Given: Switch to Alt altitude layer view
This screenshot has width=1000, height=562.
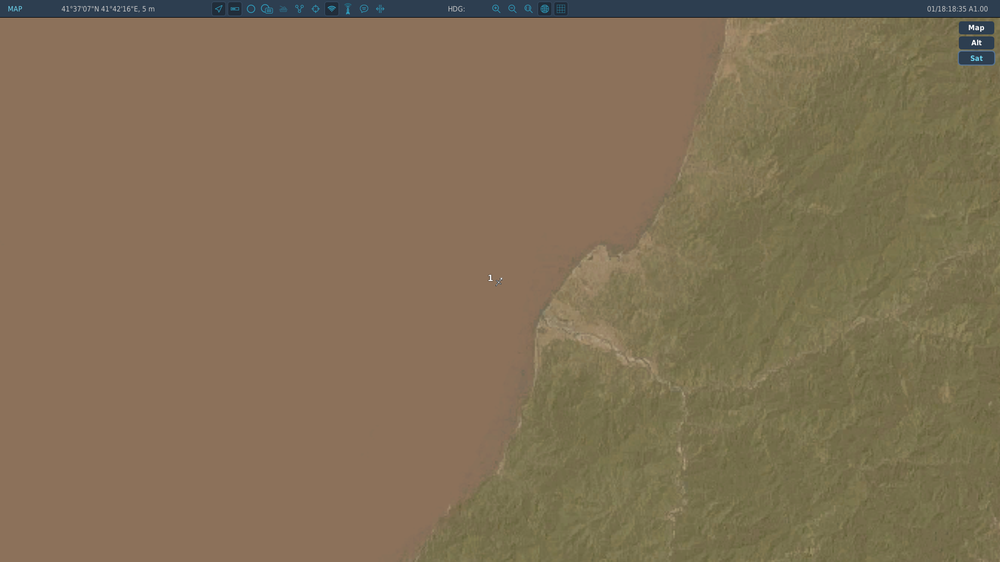Looking at the screenshot, I should [x=976, y=43].
